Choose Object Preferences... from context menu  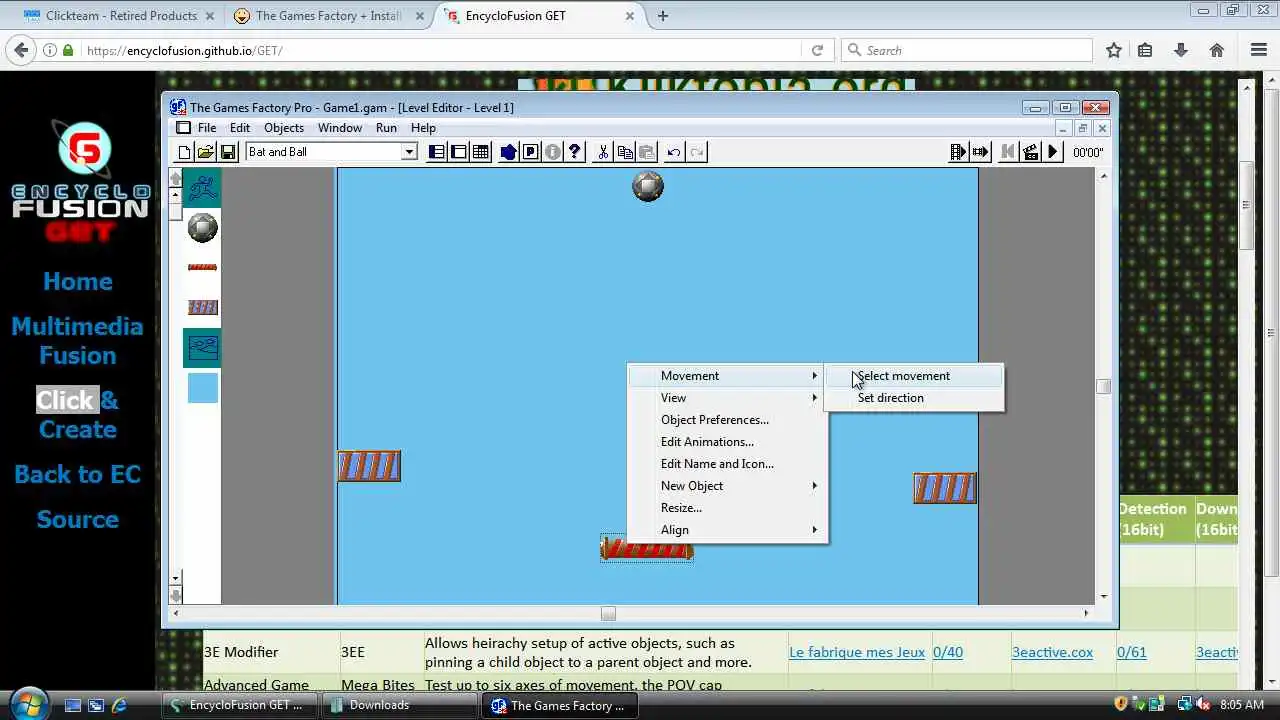pos(726,420)
